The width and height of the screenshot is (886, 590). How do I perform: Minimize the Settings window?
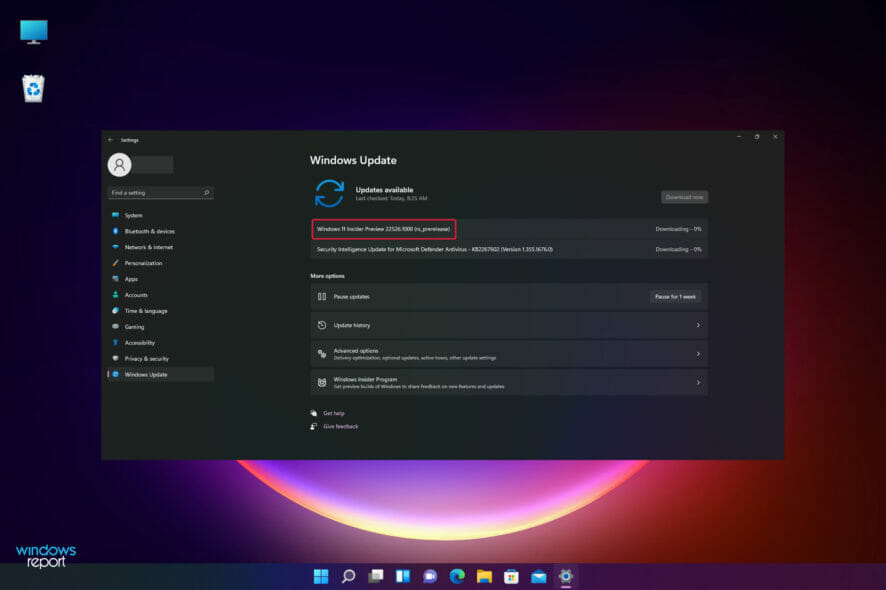point(739,137)
